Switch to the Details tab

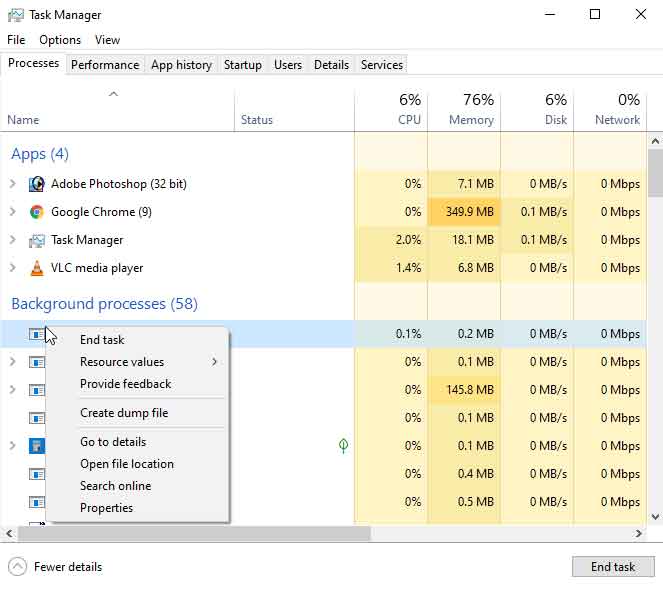[332, 65]
